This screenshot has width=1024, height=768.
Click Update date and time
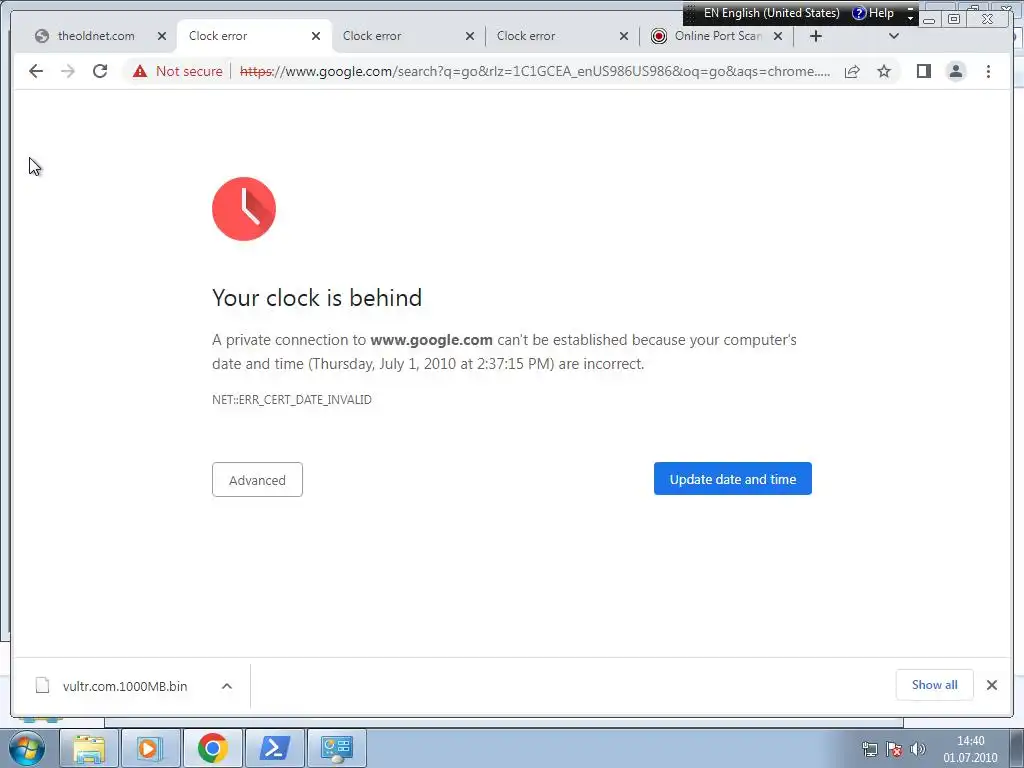[733, 479]
